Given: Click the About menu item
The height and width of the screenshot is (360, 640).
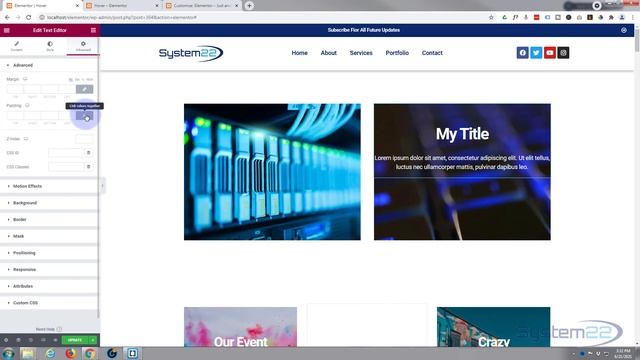Looking at the screenshot, I should (x=329, y=53).
